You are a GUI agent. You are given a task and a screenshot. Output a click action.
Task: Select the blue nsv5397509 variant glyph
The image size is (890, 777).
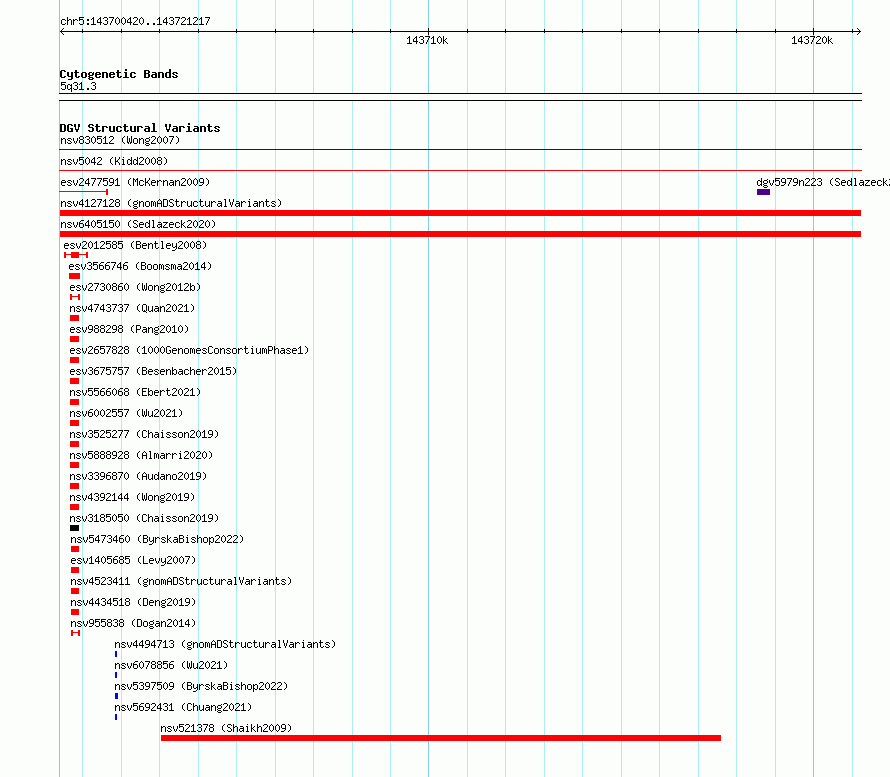(116, 696)
